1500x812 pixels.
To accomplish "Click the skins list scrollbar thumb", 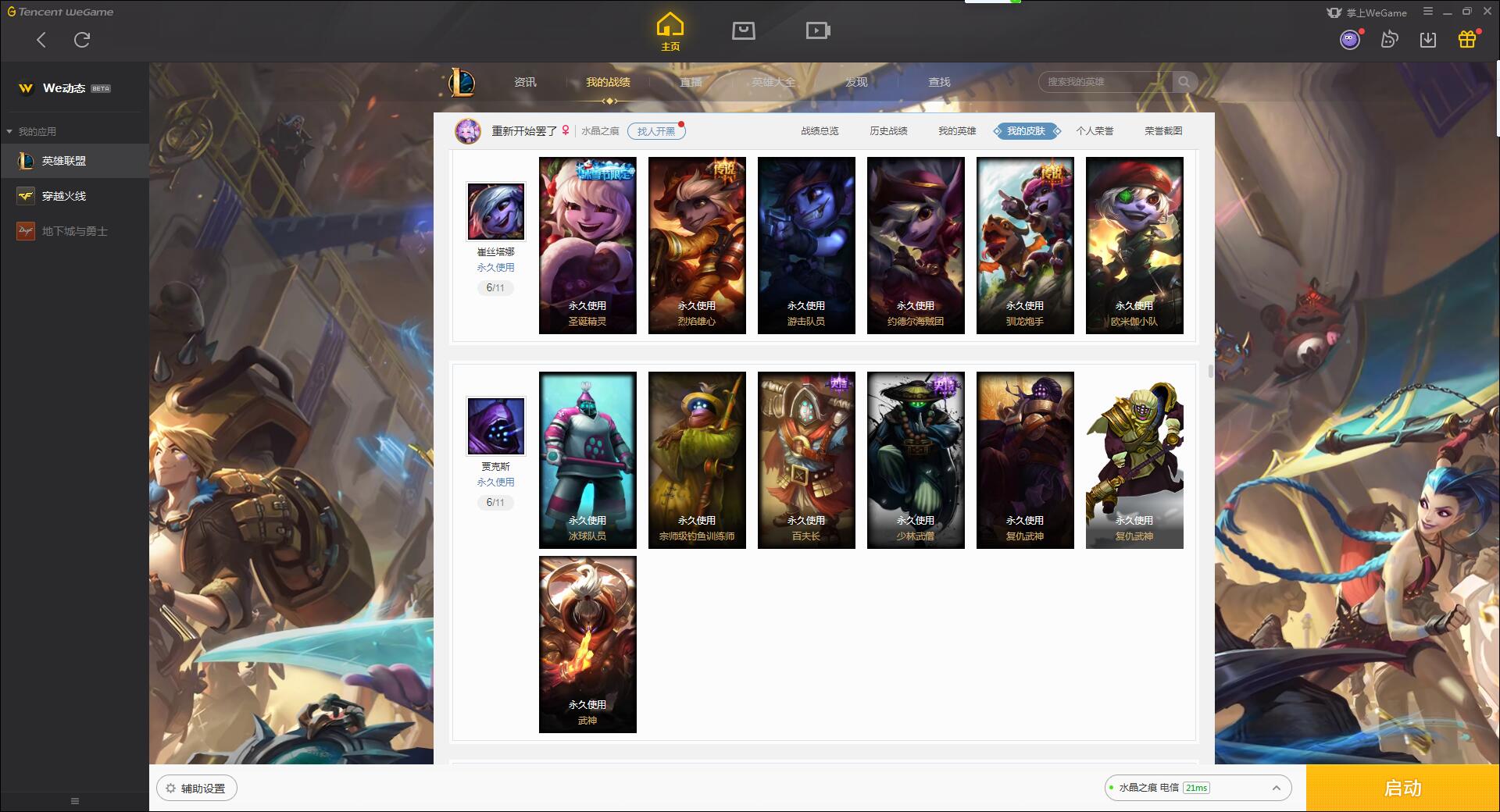I will (x=1211, y=371).
